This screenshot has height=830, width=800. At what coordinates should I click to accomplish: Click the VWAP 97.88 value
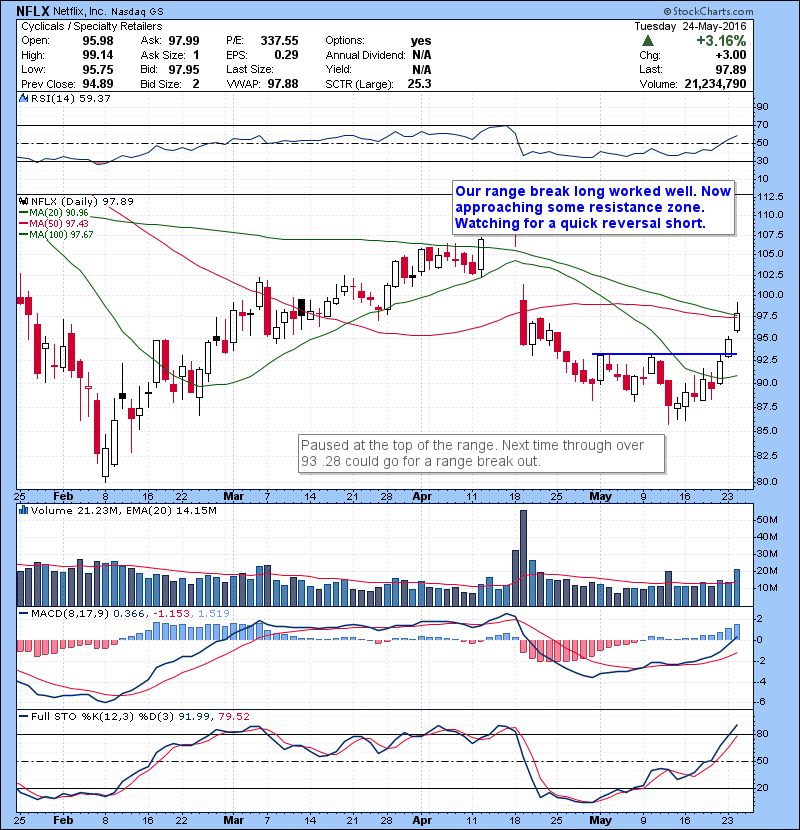point(283,84)
